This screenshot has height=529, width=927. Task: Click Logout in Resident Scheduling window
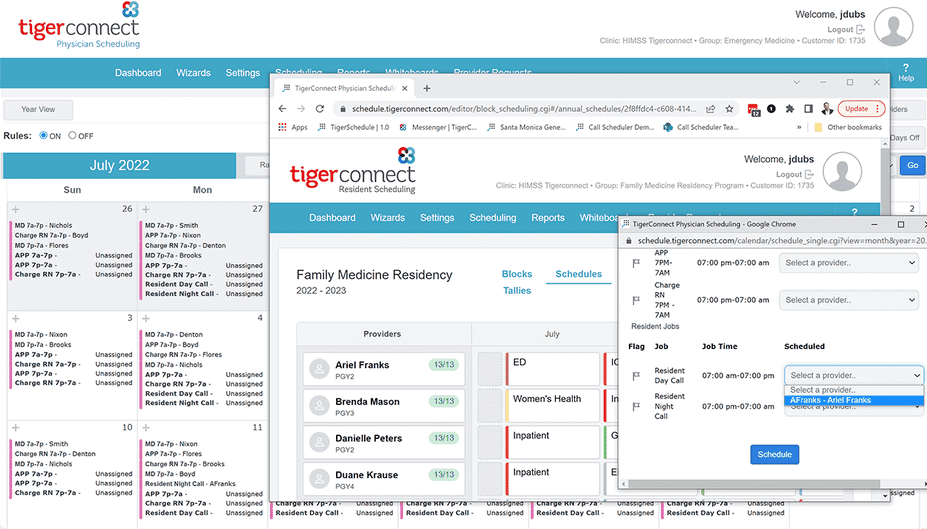tap(795, 174)
